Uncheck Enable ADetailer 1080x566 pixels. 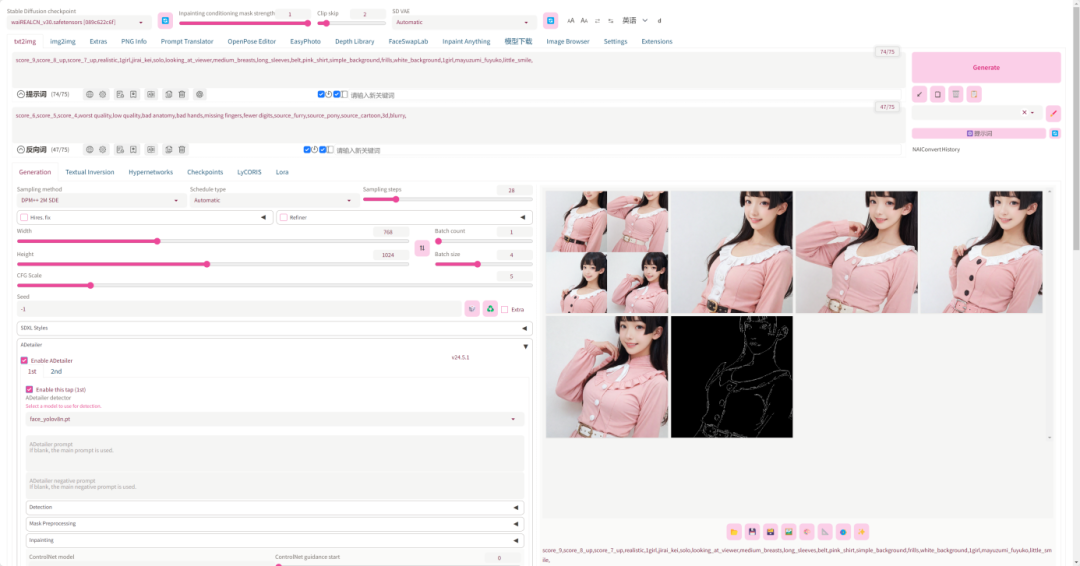(24, 360)
